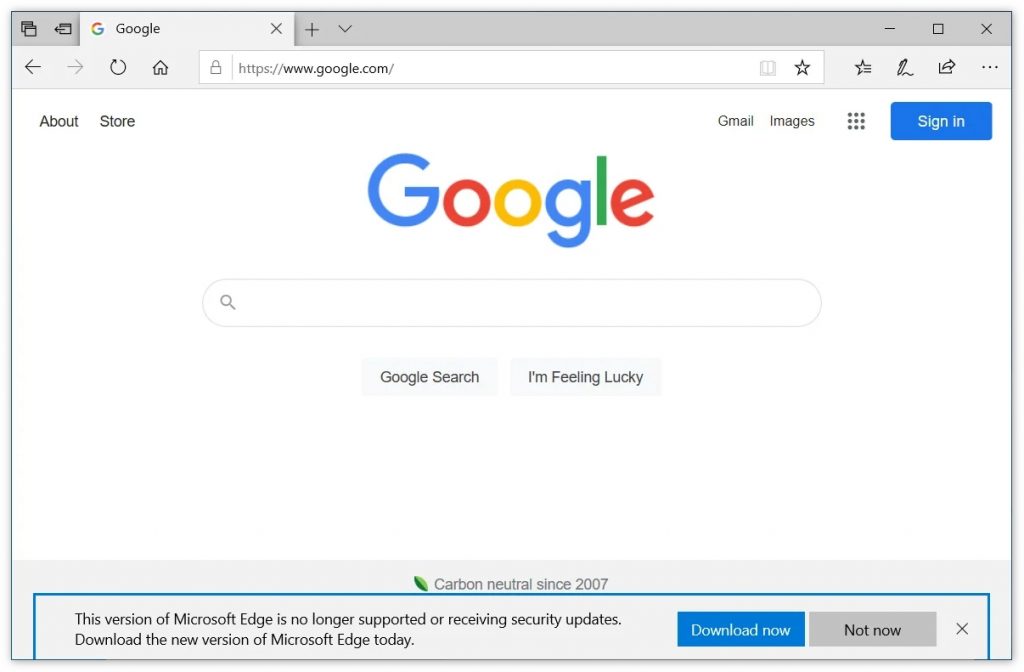The height and width of the screenshot is (672, 1024).
Task: Open the home page icon
Action: (x=161, y=67)
